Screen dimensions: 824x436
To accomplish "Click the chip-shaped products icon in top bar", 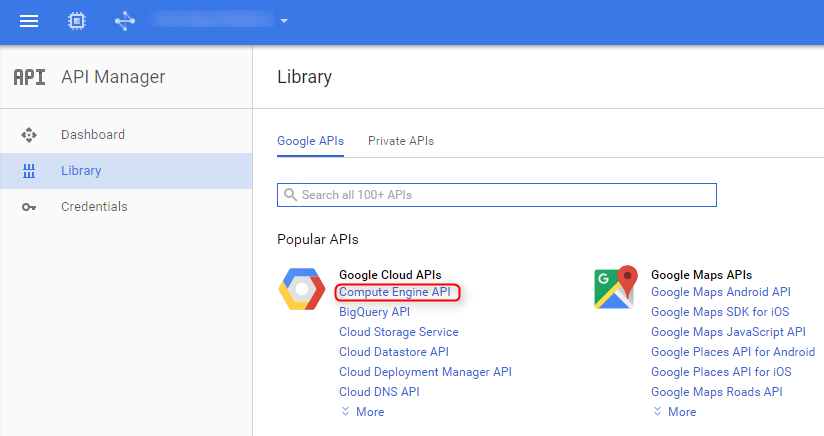I will pos(77,21).
